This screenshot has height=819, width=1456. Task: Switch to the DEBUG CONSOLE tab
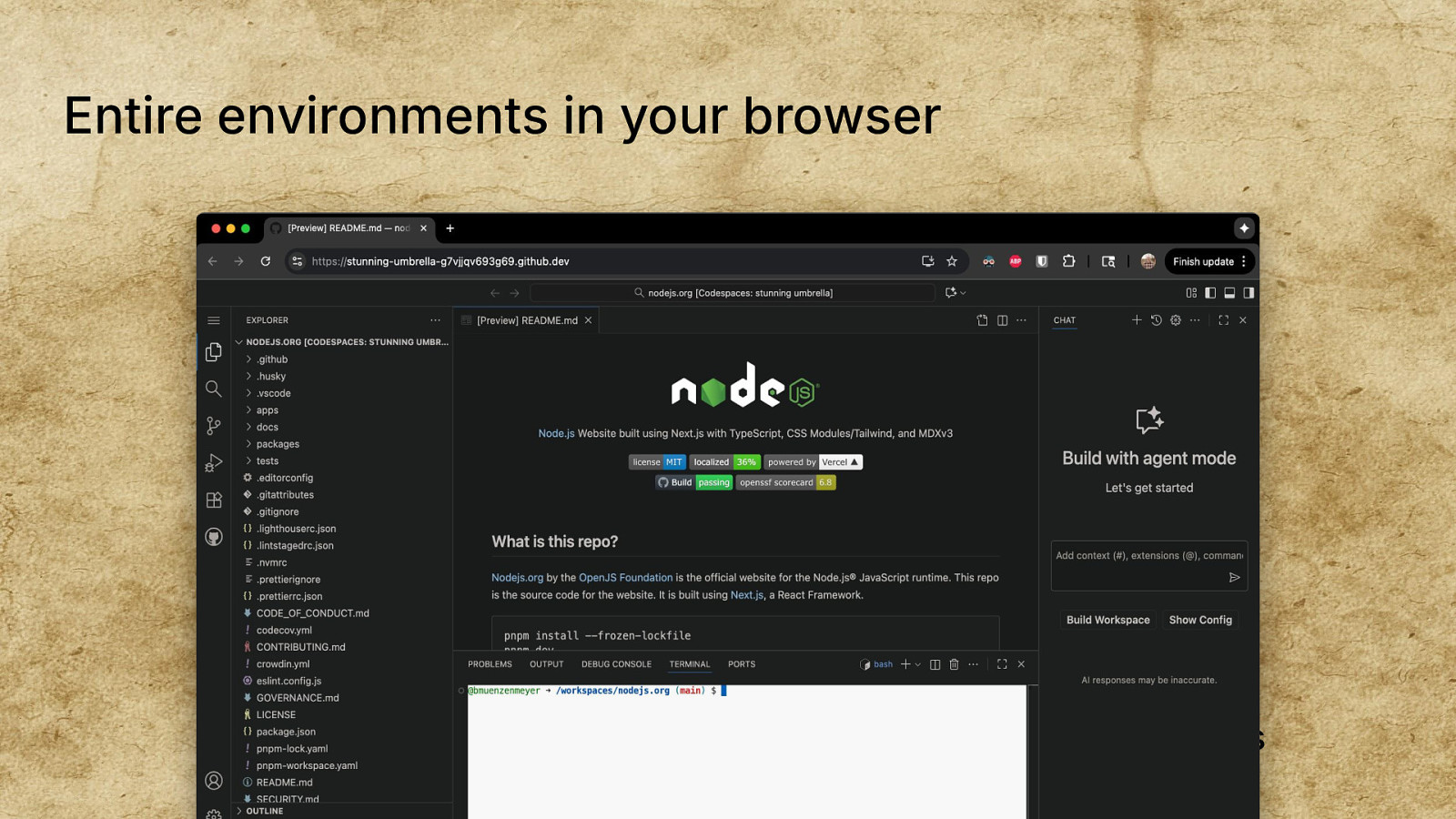[x=616, y=664]
